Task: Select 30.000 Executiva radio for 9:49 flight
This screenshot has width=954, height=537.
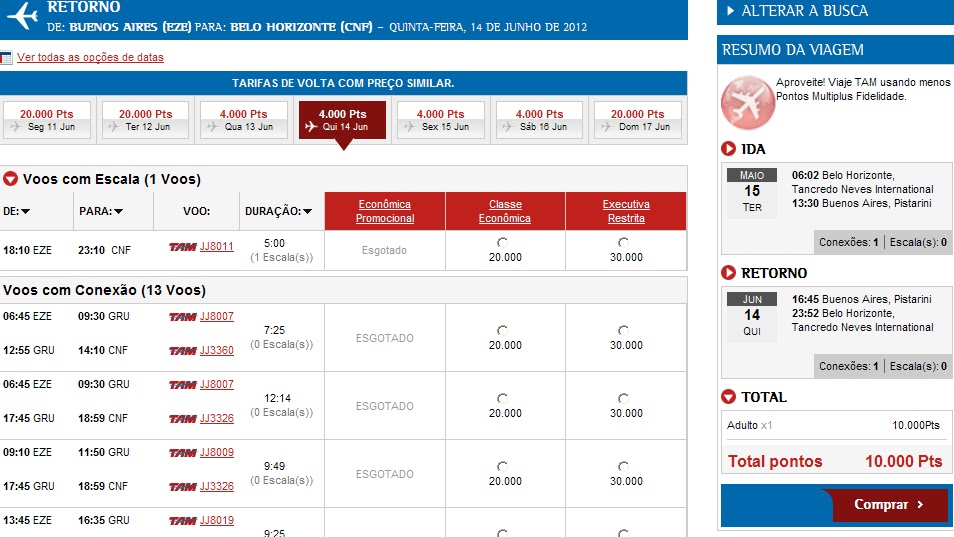Action: (623, 466)
